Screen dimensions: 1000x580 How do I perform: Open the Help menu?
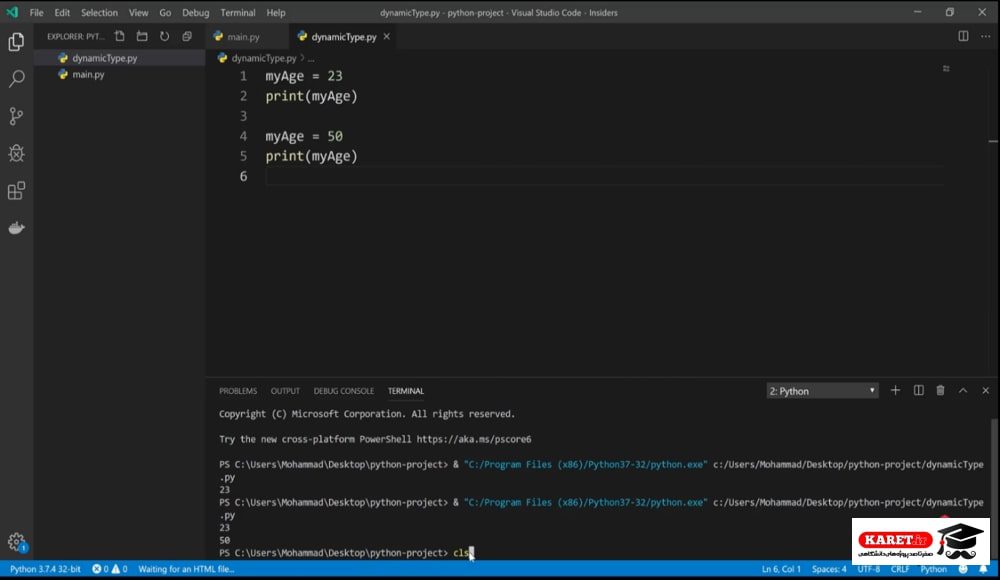276,12
